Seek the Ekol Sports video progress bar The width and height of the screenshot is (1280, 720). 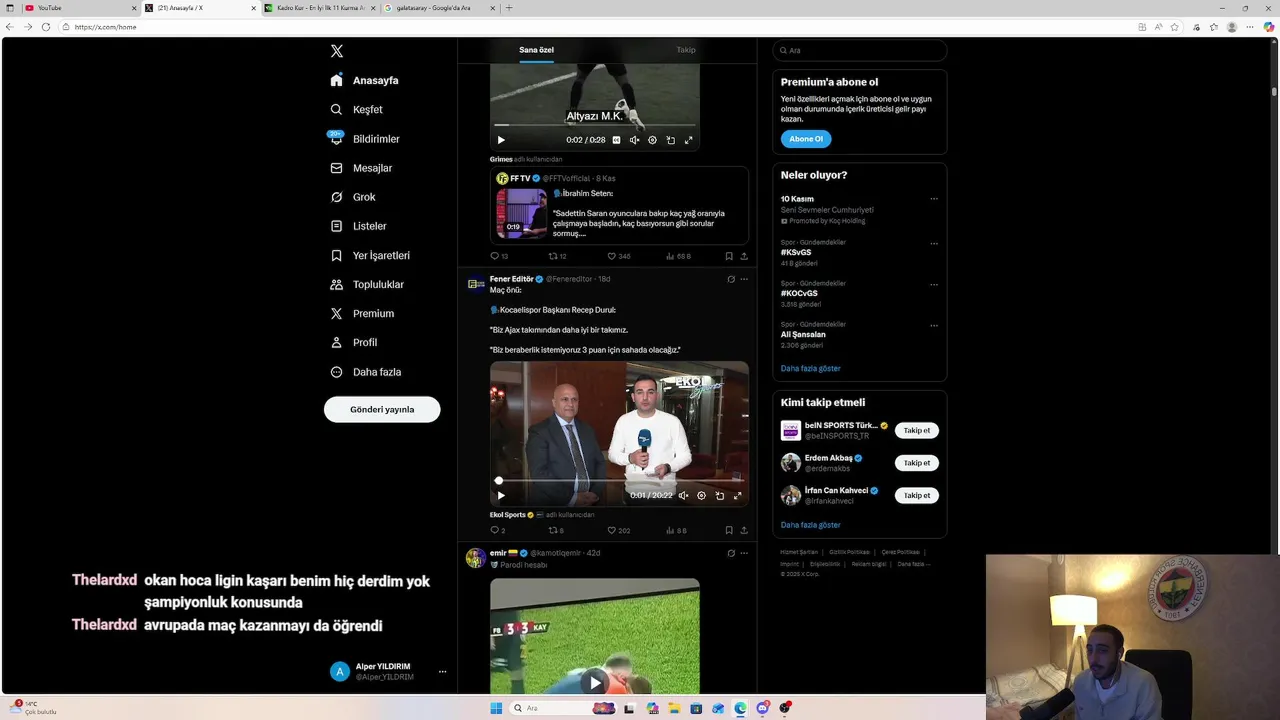[x=619, y=481]
